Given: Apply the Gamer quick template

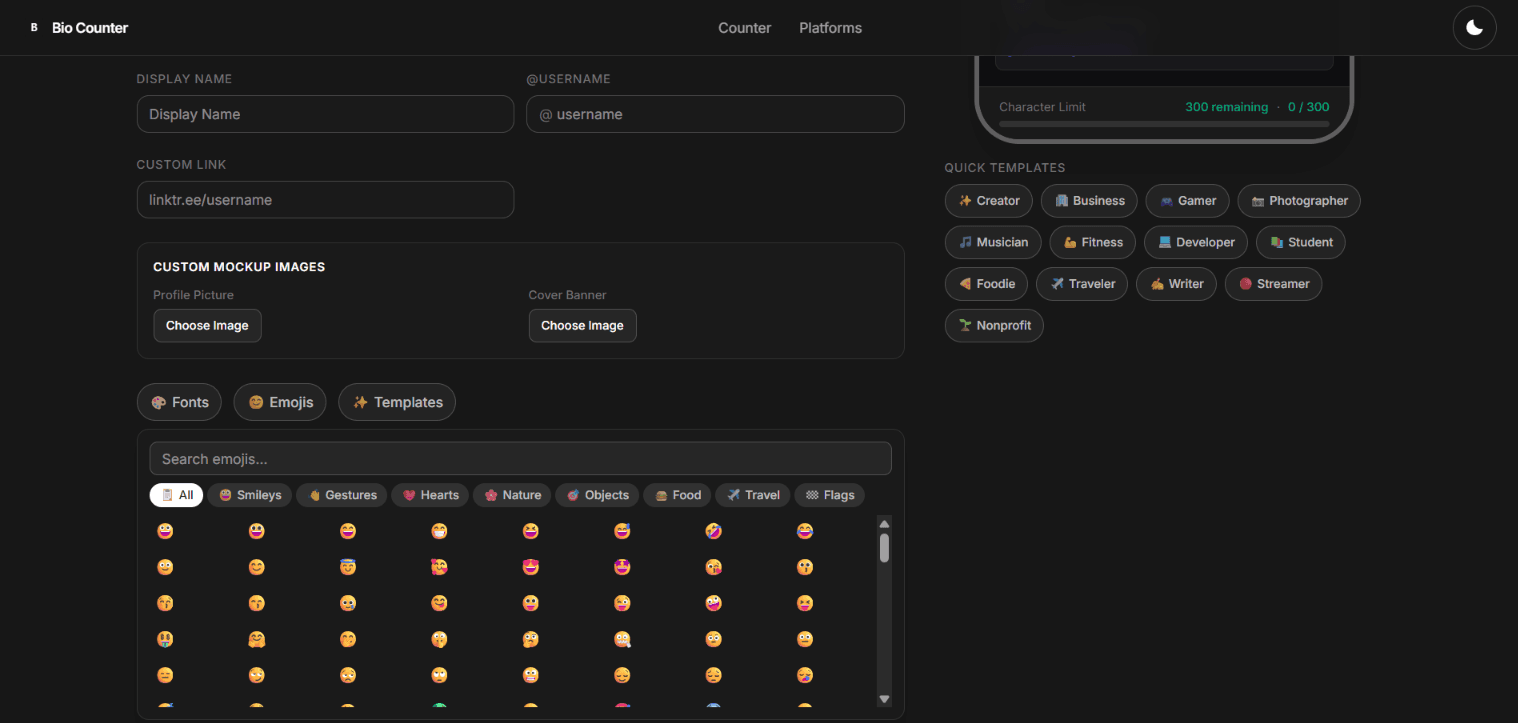Looking at the screenshot, I should coord(1187,201).
